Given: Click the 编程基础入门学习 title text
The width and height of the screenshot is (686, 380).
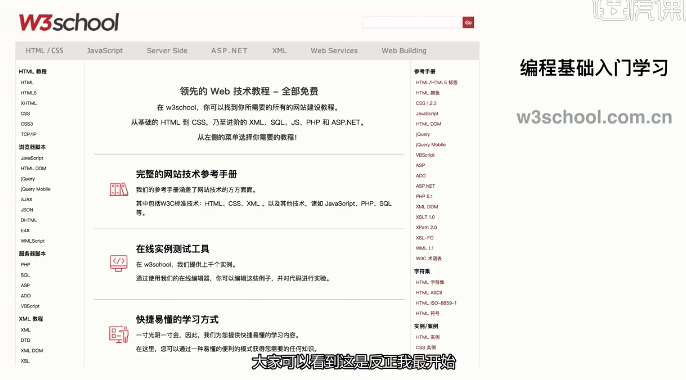Looking at the screenshot, I should pyautogui.click(x=594, y=68).
